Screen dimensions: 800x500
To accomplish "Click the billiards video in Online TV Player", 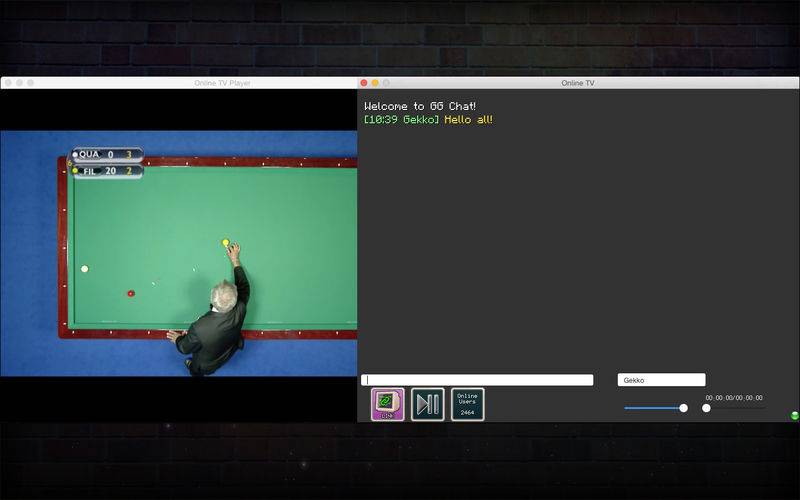I will [179, 254].
